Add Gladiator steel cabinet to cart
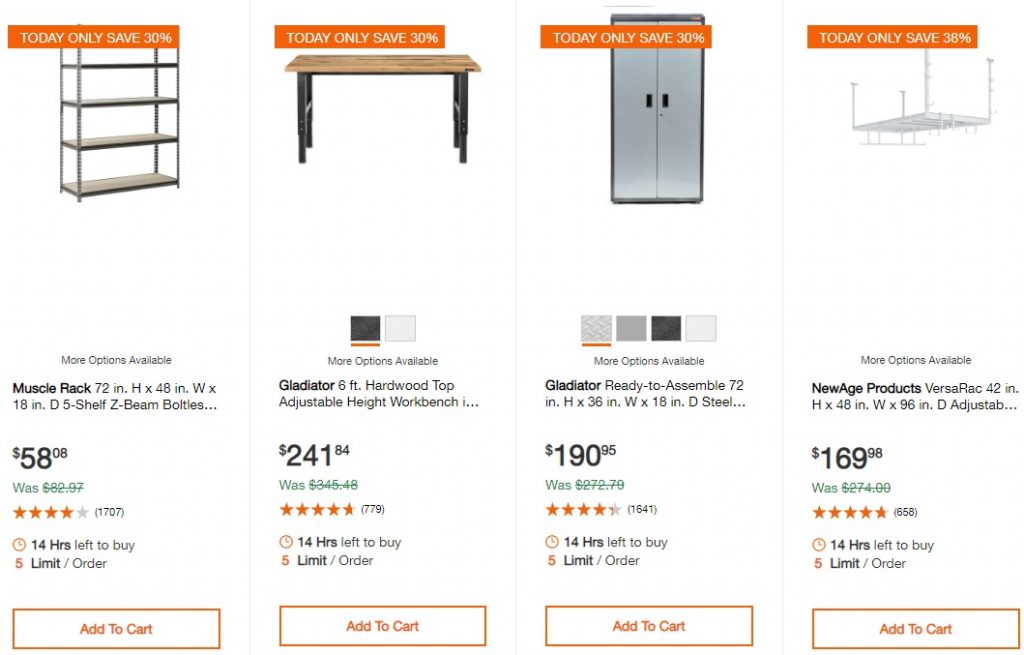 coord(649,626)
